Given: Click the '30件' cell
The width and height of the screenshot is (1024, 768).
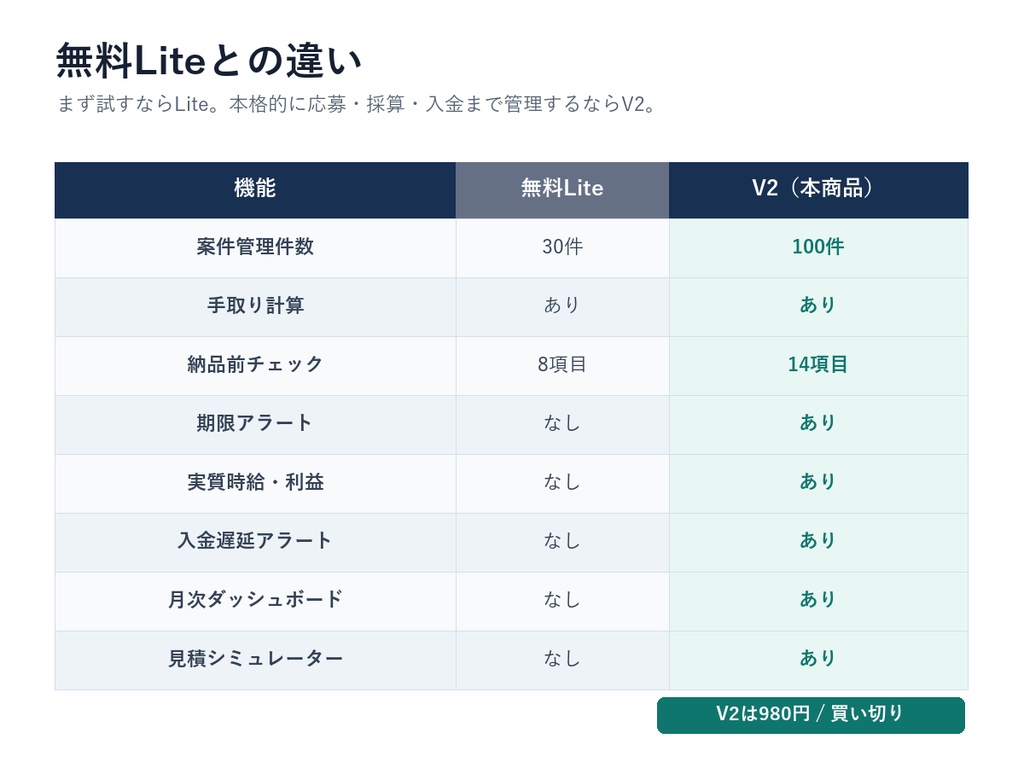Looking at the screenshot, I should [x=562, y=247].
